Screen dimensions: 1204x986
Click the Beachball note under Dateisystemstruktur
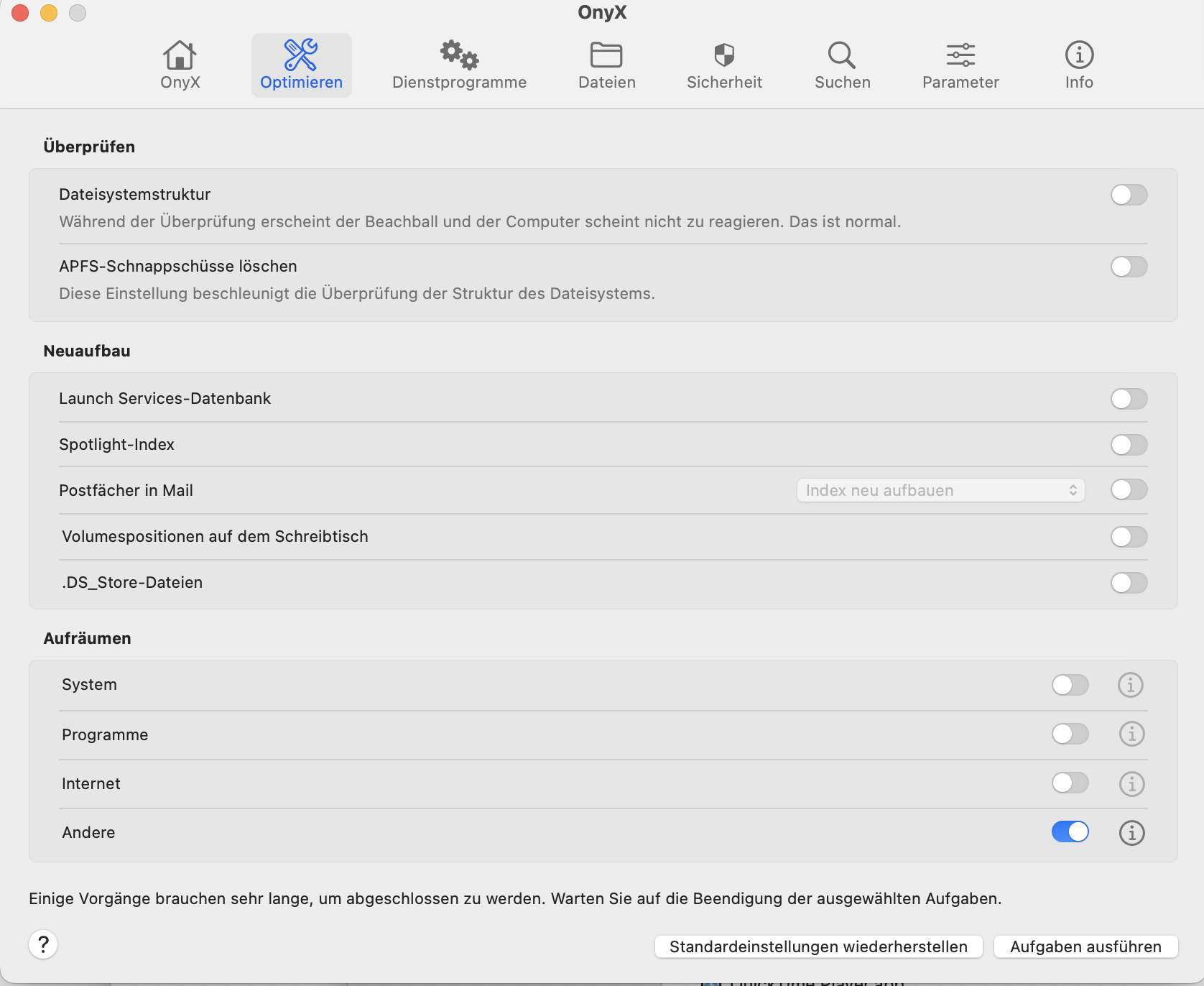click(x=480, y=221)
